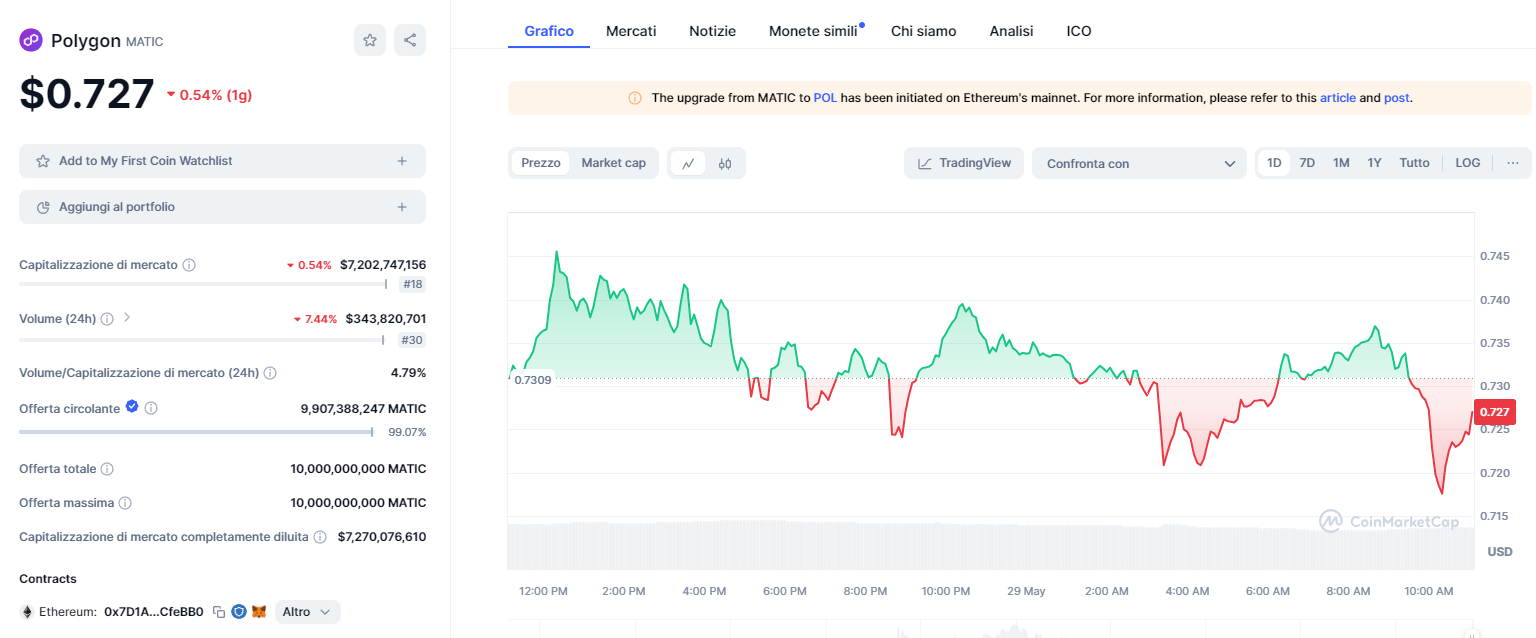Toggle chart to Prezzo view
Viewport: 1536px width, 638px height.
[541, 163]
